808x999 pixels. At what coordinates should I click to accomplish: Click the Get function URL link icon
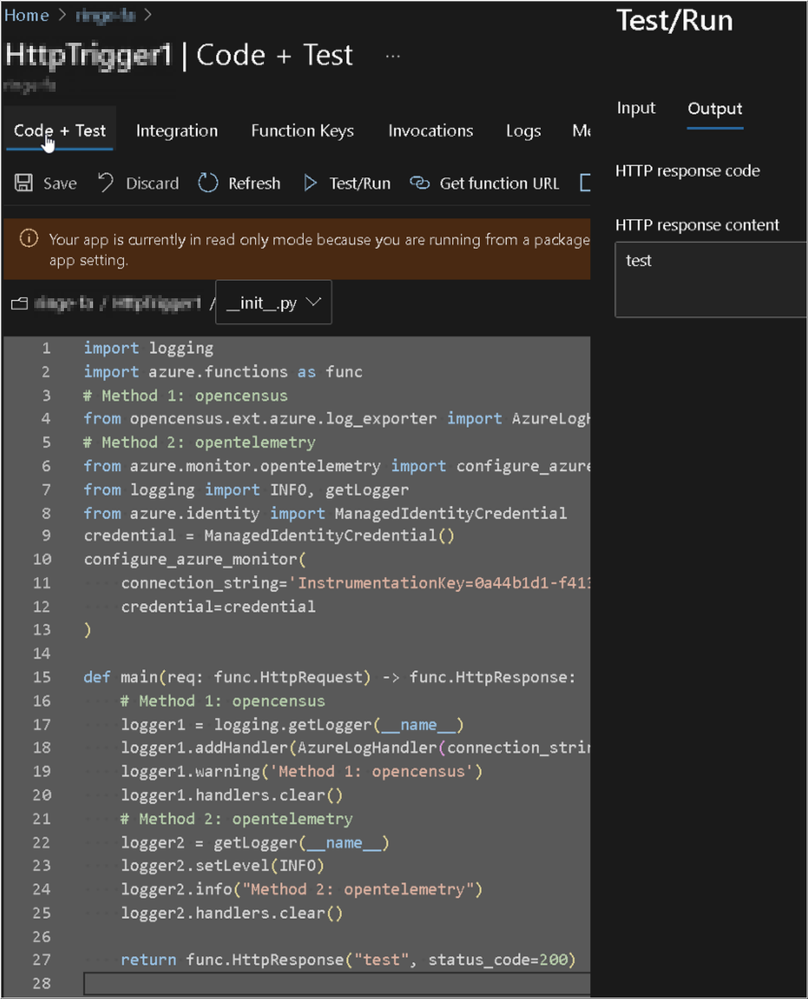pos(420,183)
